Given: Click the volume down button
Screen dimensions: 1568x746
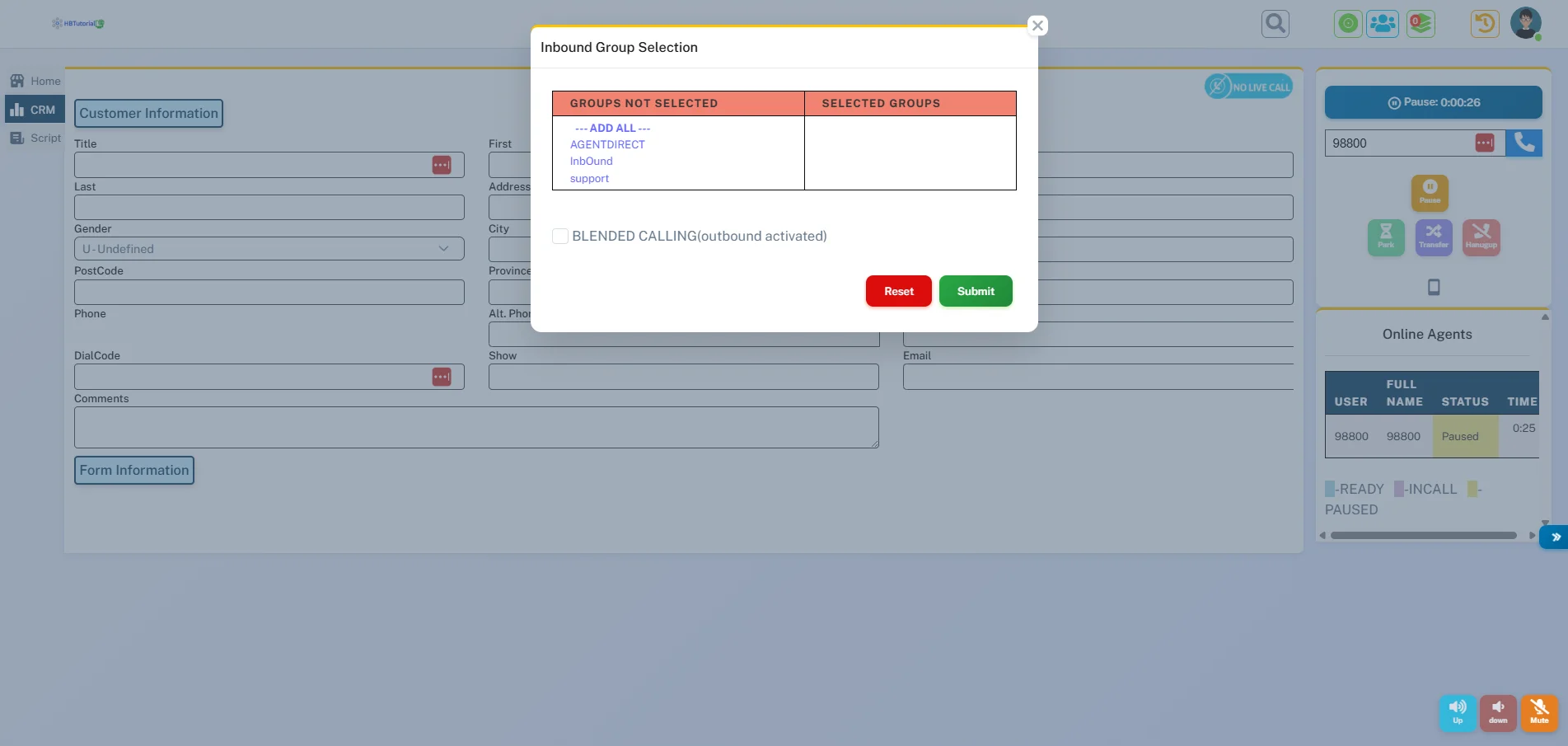Looking at the screenshot, I should [x=1498, y=713].
